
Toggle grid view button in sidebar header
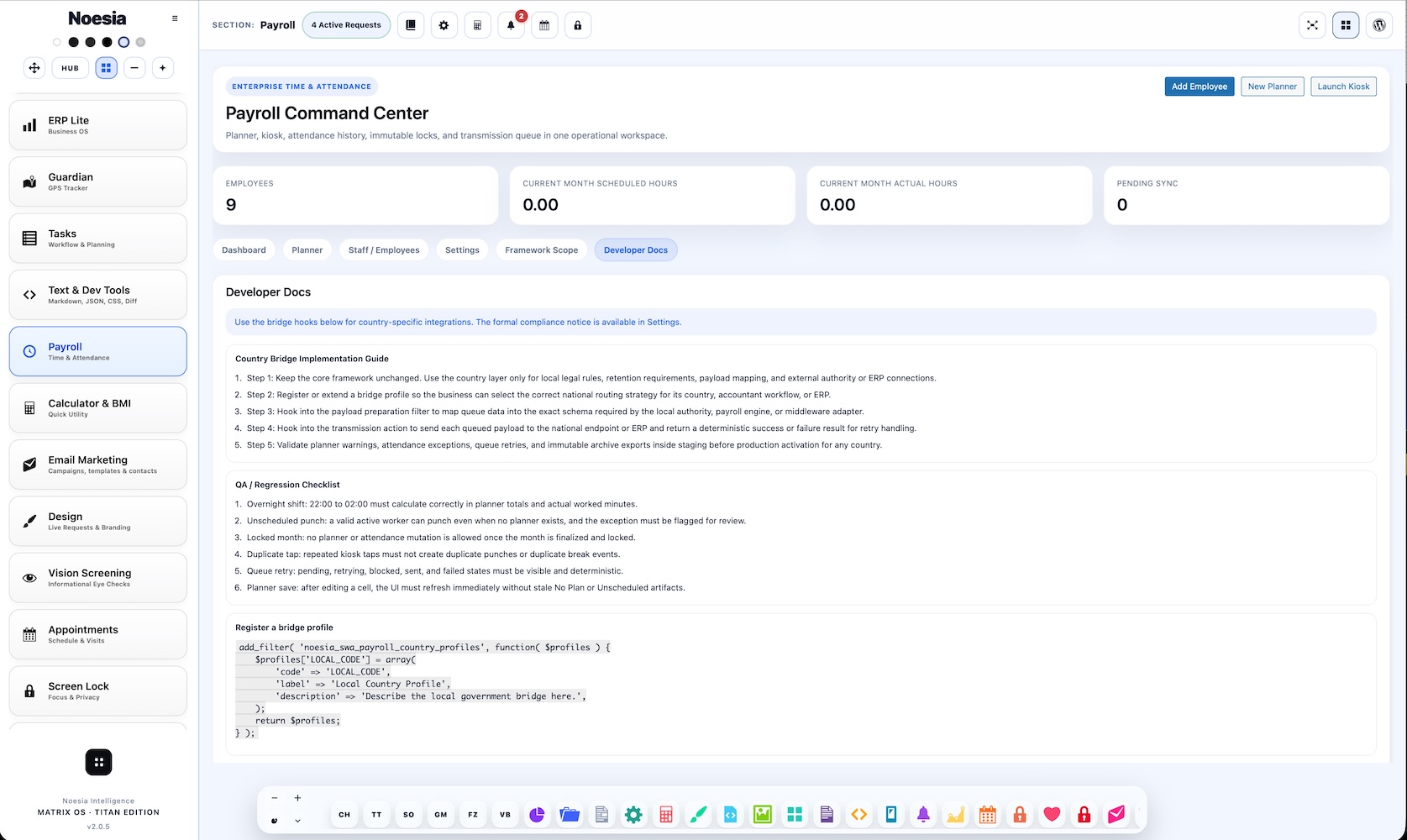point(106,68)
